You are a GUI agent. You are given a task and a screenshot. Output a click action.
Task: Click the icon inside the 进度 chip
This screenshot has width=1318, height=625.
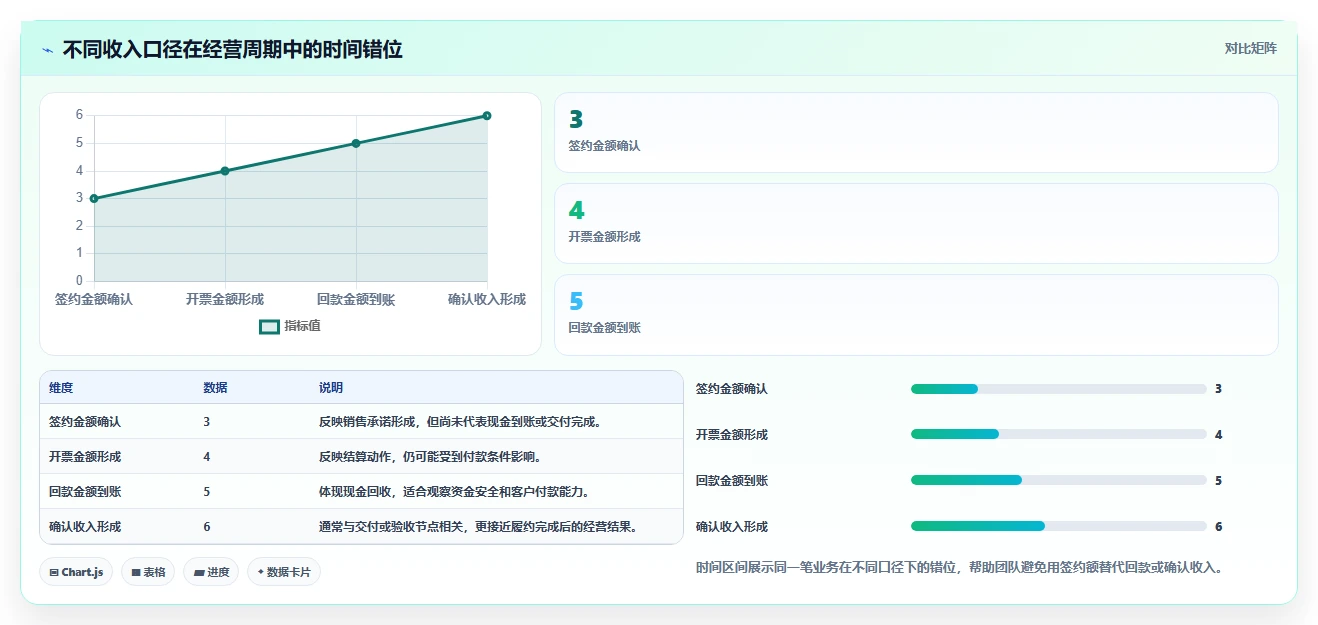click(198, 573)
